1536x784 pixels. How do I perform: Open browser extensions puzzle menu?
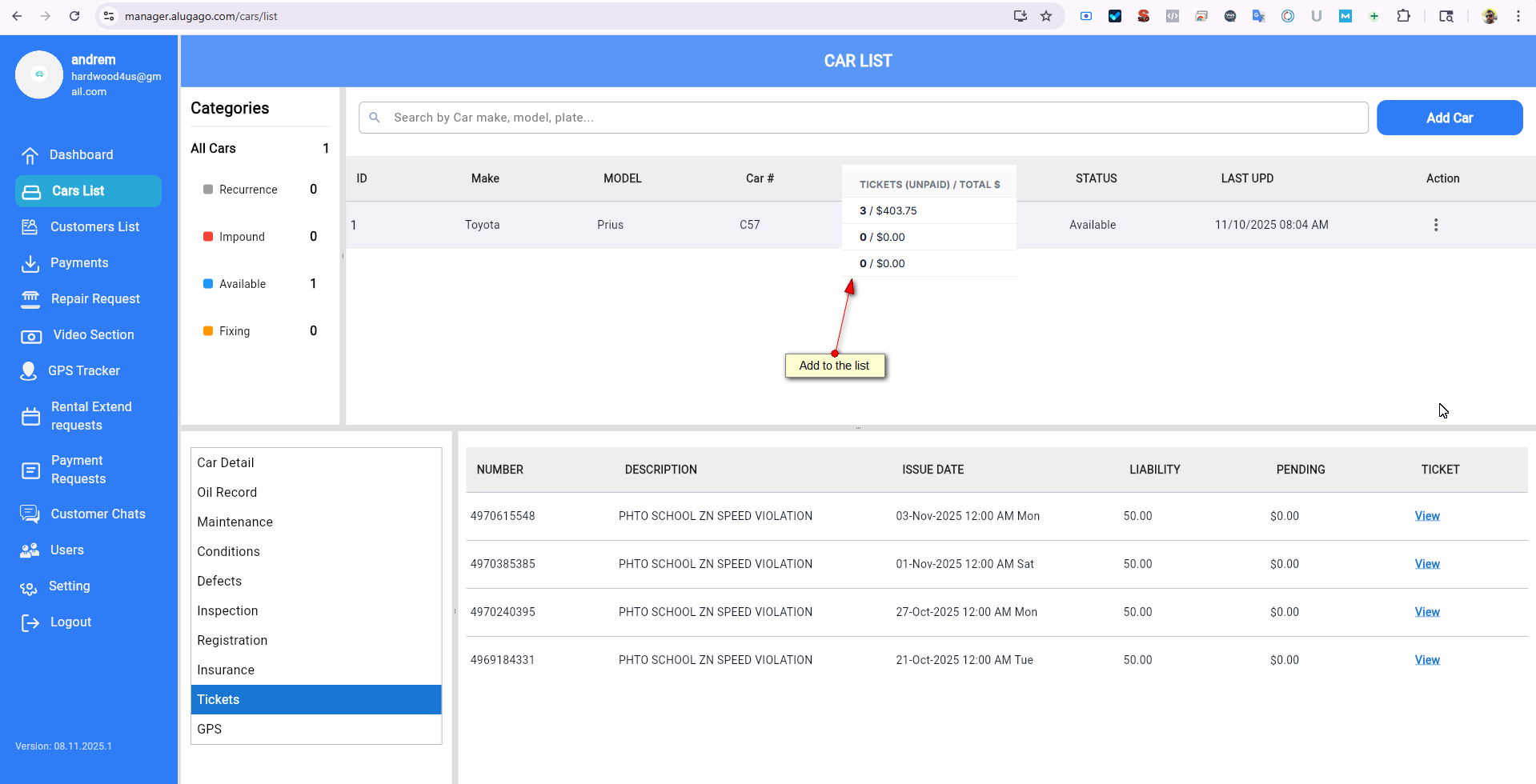(1403, 16)
